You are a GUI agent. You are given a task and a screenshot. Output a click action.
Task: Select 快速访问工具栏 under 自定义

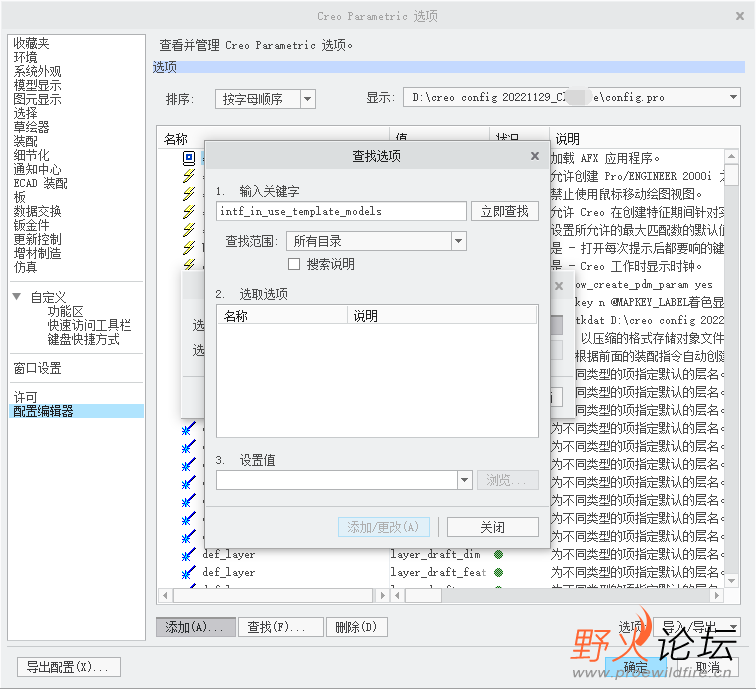click(x=89, y=325)
